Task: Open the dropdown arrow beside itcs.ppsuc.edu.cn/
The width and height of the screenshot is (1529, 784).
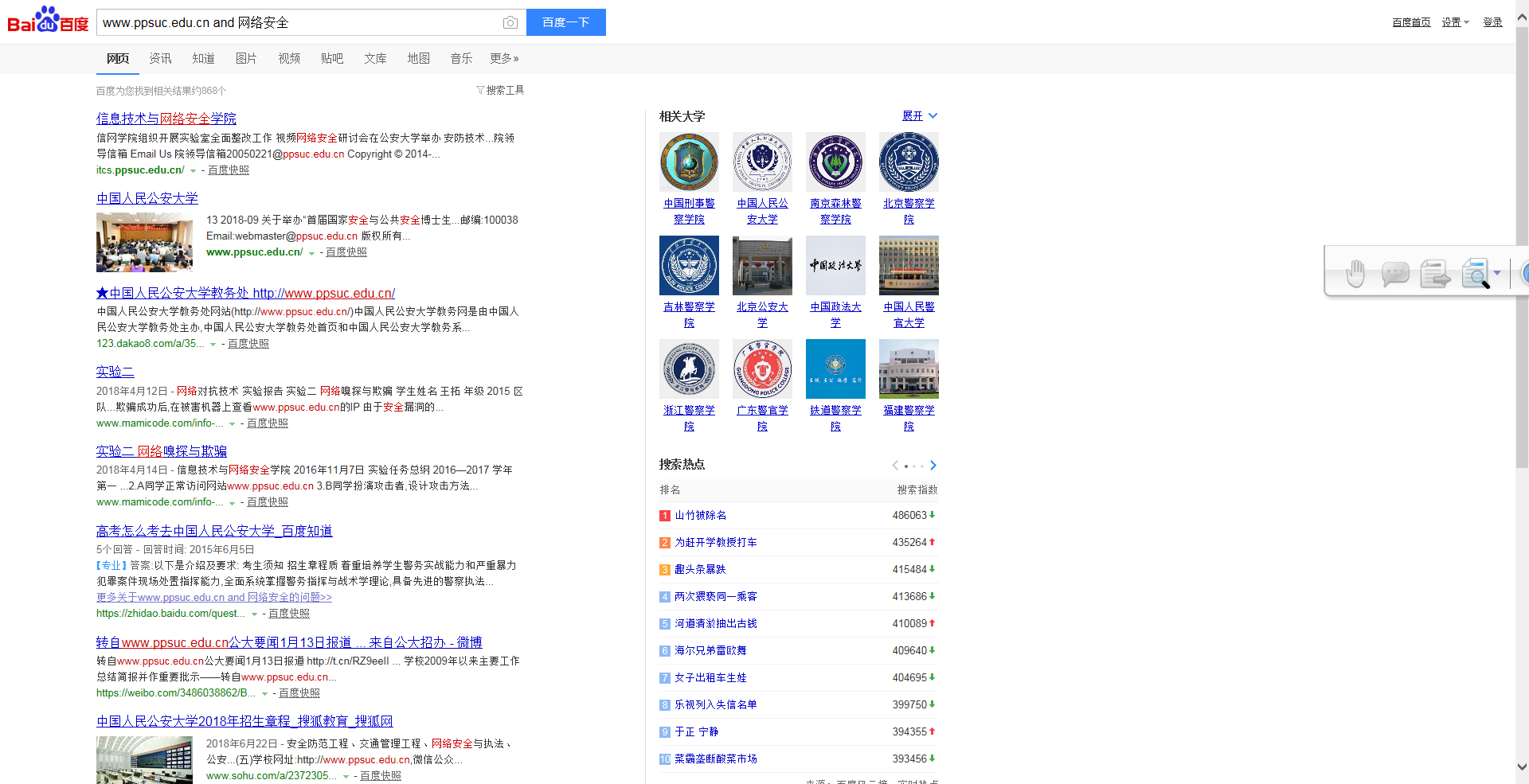Action: [x=193, y=171]
